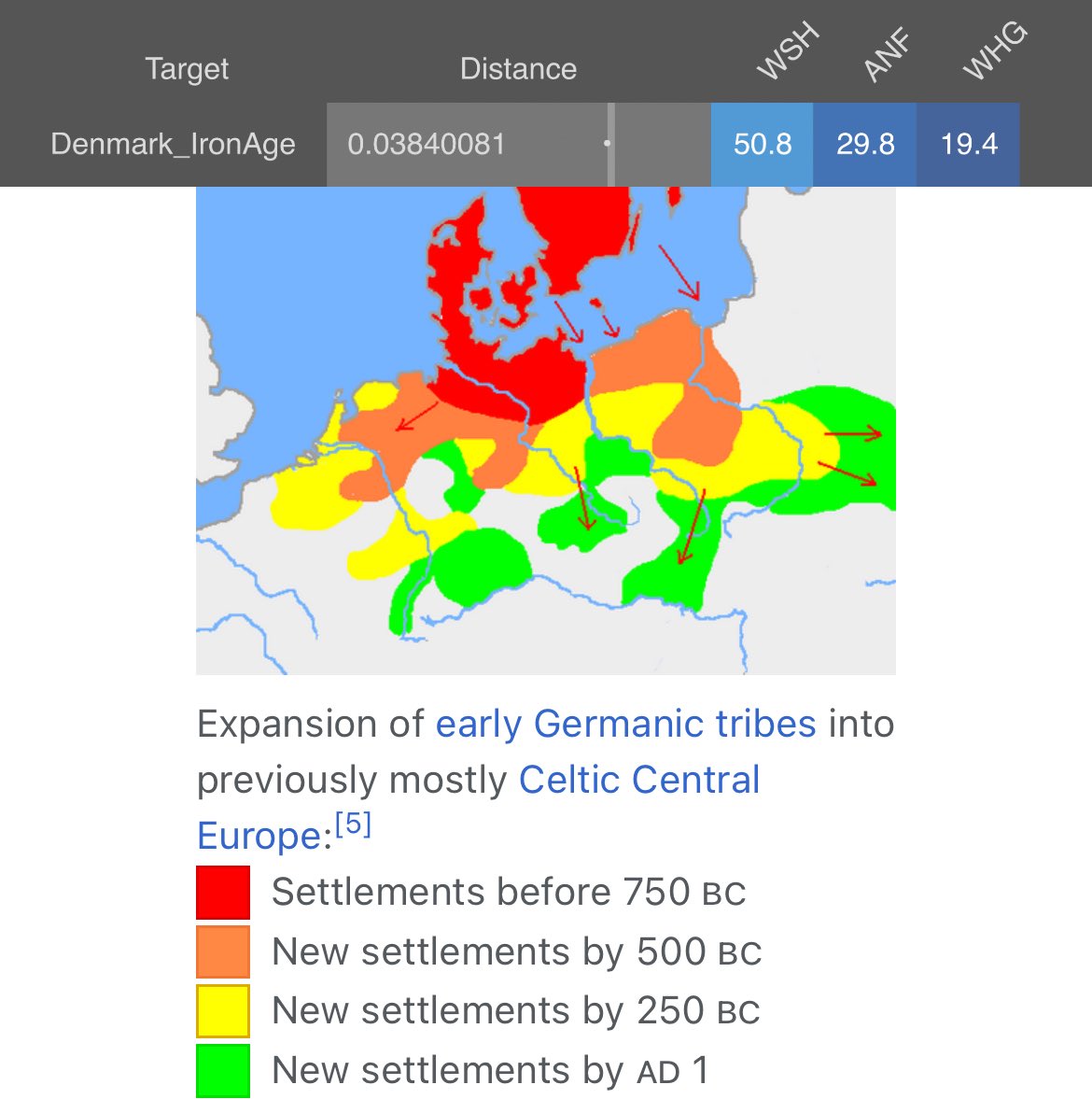Click 'New settlements by AD 1' legend text
This screenshot has height=1099, width=1092.
[x=490, y=1070]
